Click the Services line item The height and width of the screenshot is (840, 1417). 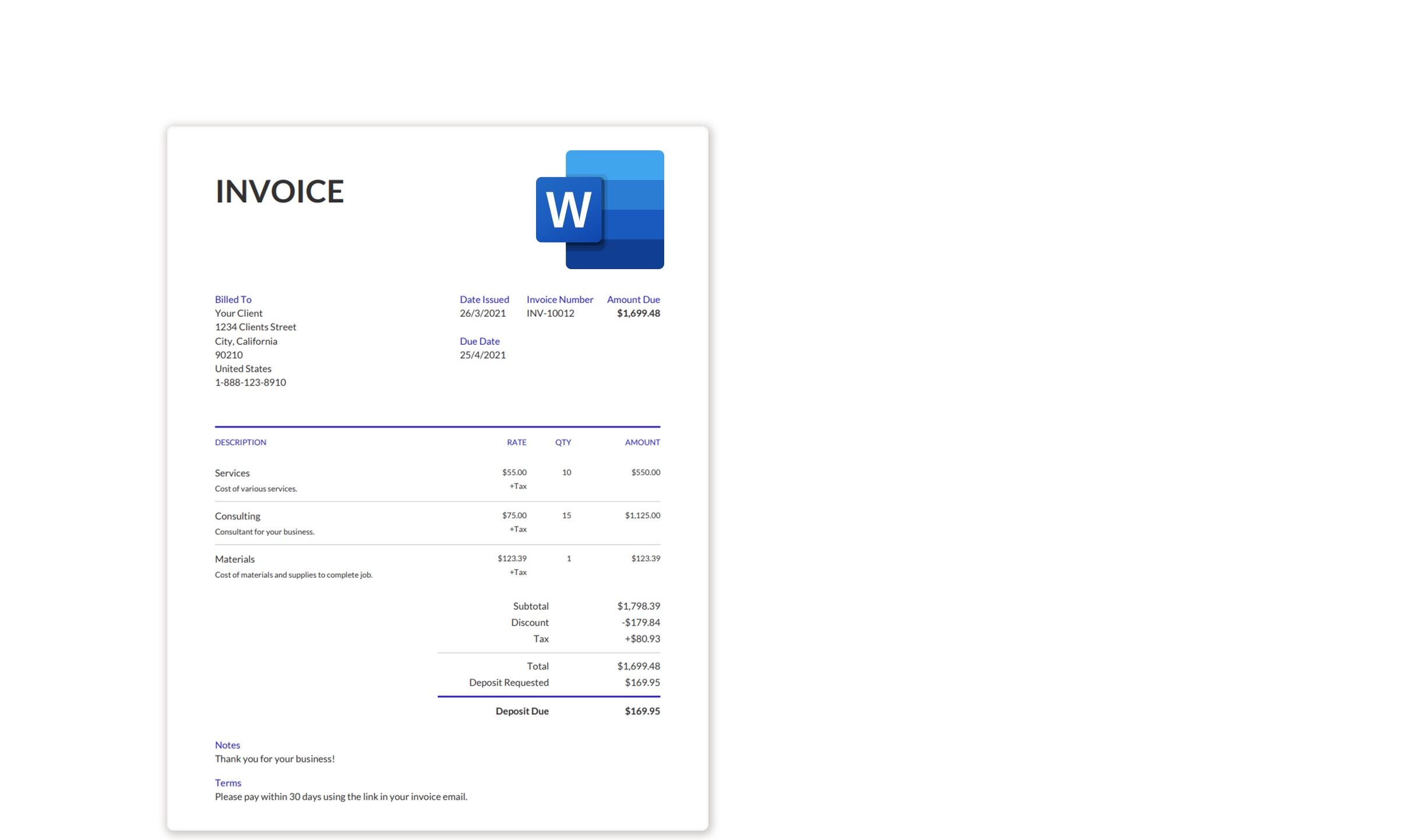(232, 472)
